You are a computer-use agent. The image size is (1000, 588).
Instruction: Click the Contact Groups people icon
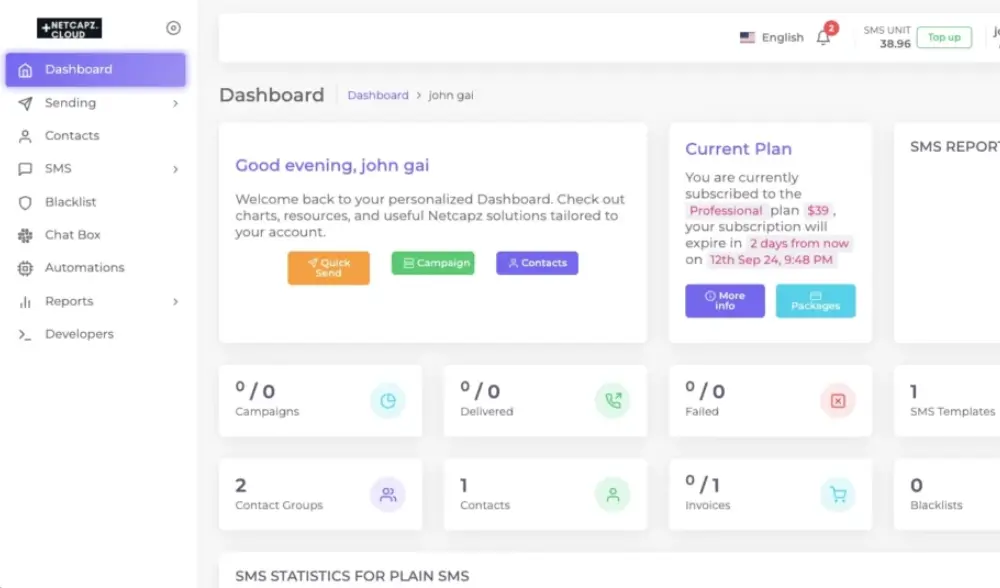[388, 494]
